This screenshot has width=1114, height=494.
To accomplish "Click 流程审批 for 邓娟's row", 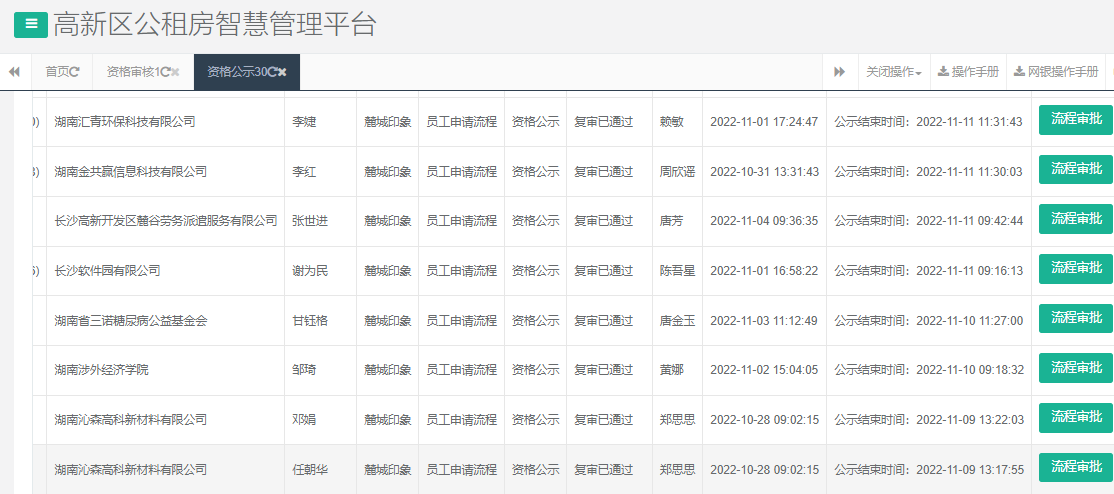I will coord(1076,418).
